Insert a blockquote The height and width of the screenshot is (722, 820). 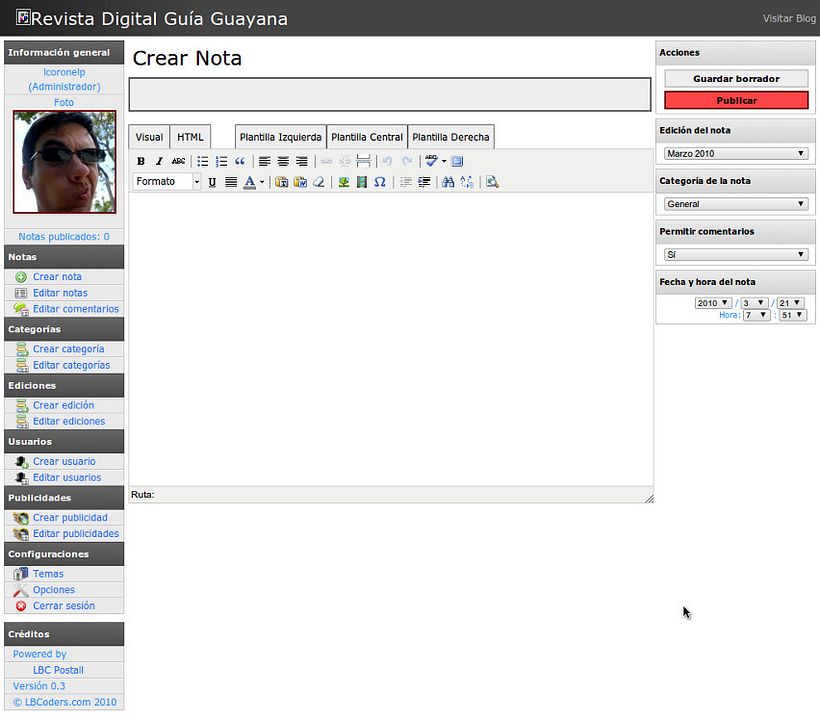pyautogui.click(x=240, y=161)
